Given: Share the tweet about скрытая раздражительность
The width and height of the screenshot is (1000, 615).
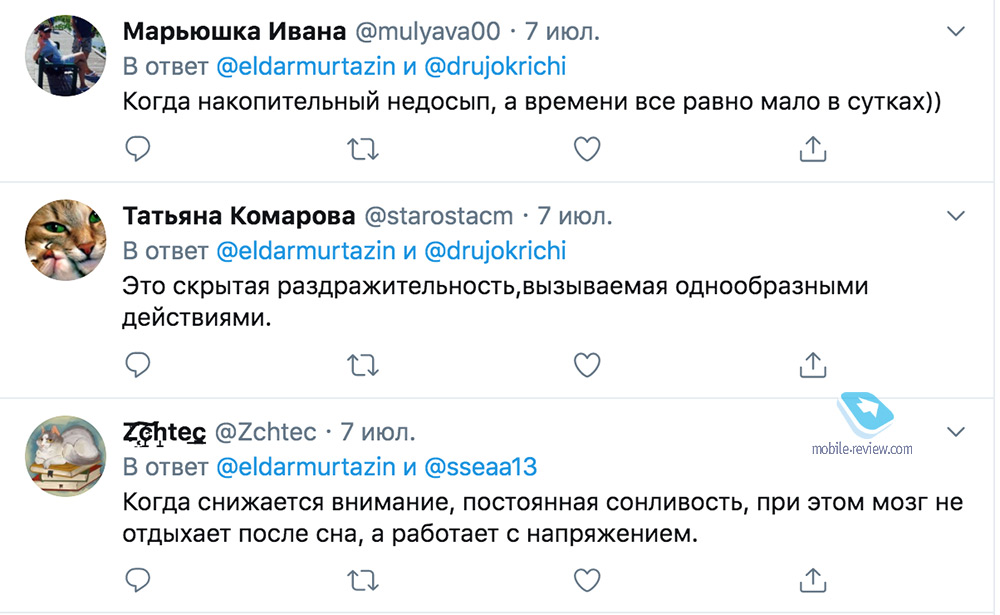Looking at the screenshot, I should [812, 364].
